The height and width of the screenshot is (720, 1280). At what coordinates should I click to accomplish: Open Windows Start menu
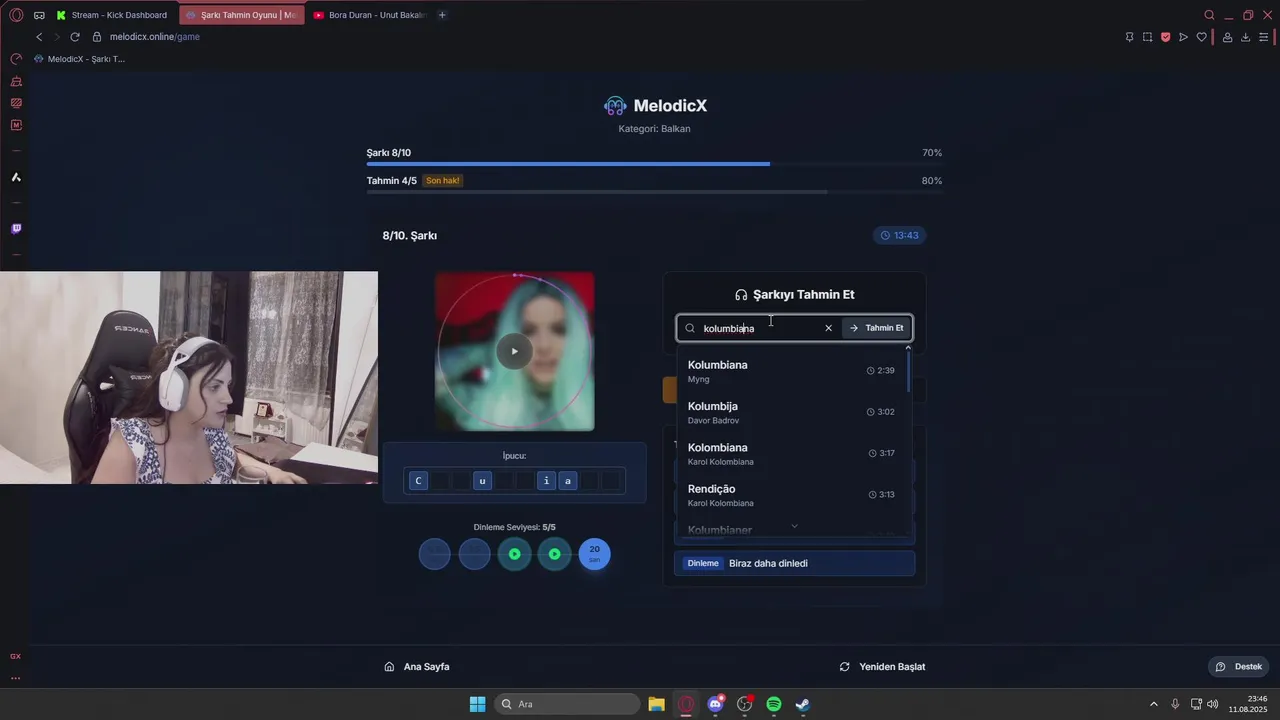(x=477, y=704)
